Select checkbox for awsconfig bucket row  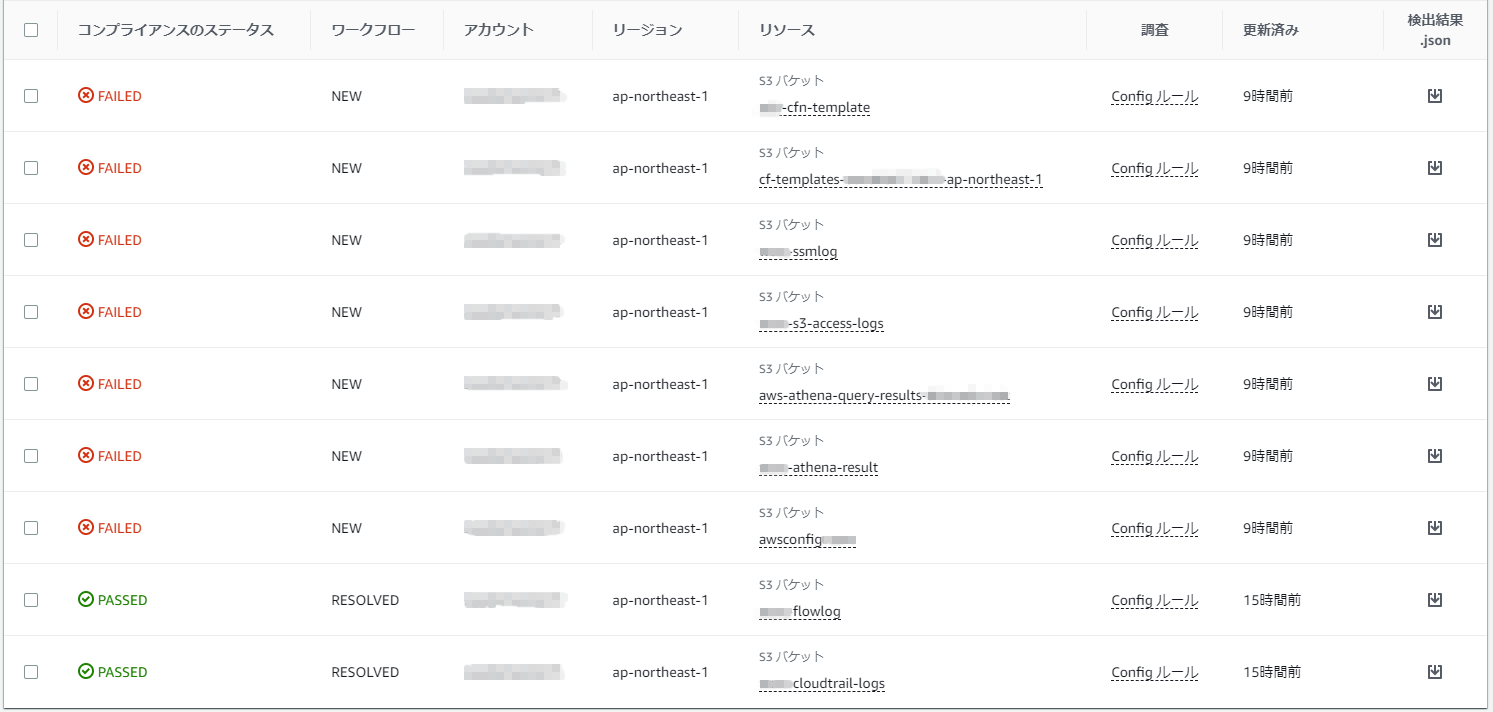coord(31,528)
